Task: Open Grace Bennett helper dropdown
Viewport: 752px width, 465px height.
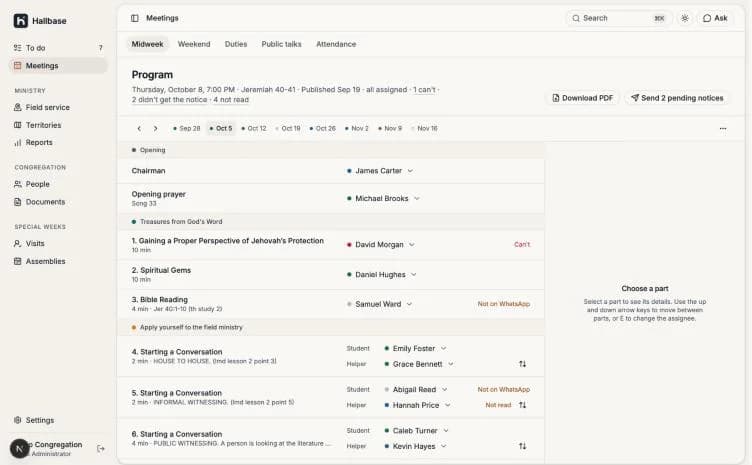Action: [x=419, y=364]
